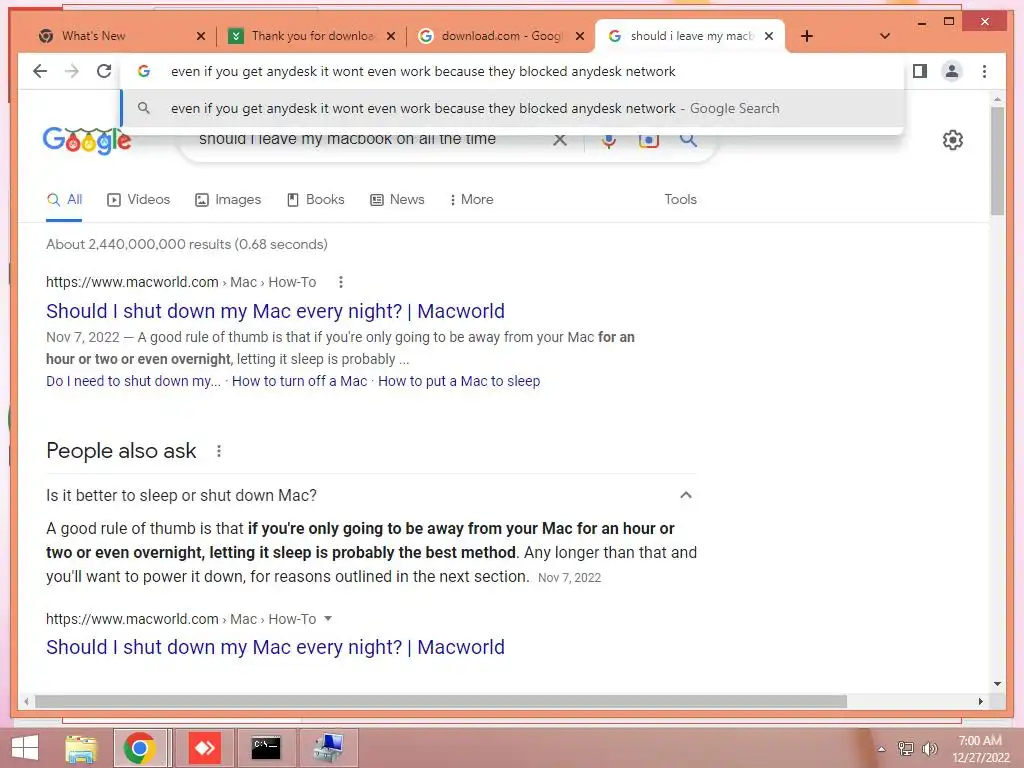The width and height of the screenshot is (1024, 768).
Task: Toggle Chrome's side panel
Action: [x=920, y=71]
